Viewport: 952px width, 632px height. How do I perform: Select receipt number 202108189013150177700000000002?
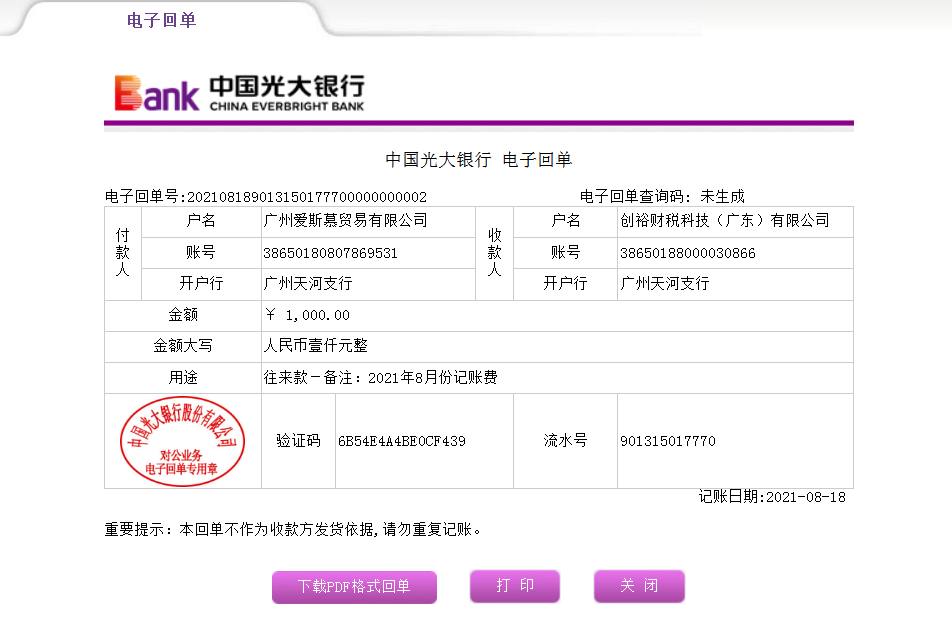(307, 197)
